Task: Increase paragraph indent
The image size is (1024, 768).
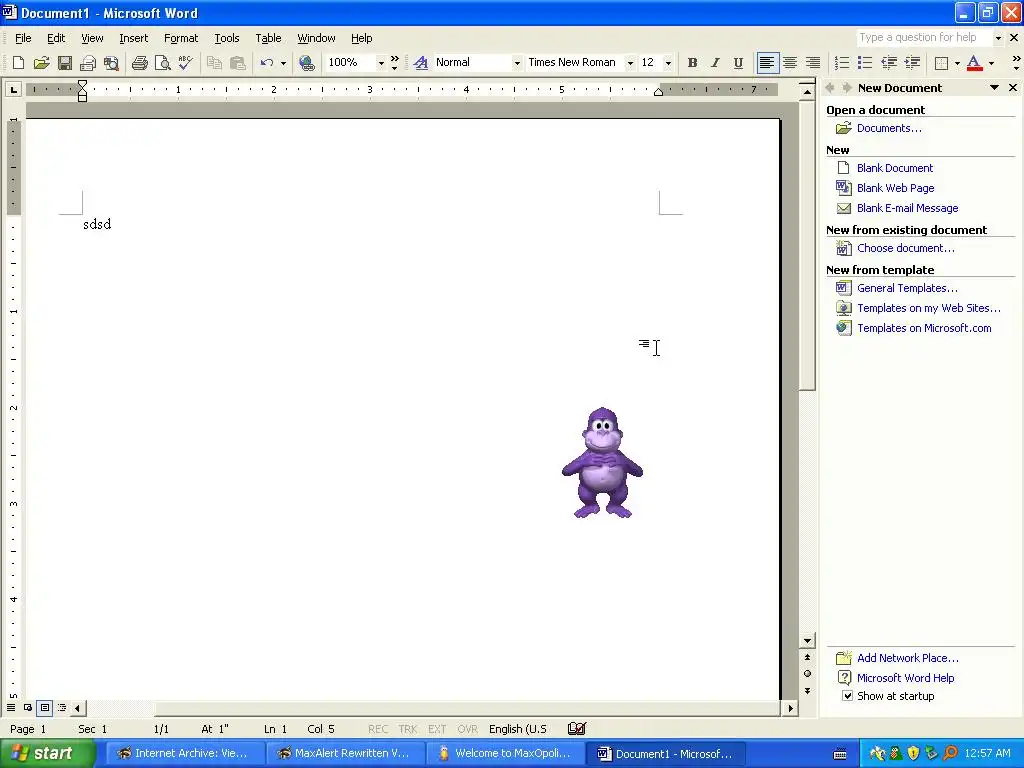Action: click(912, 63)
